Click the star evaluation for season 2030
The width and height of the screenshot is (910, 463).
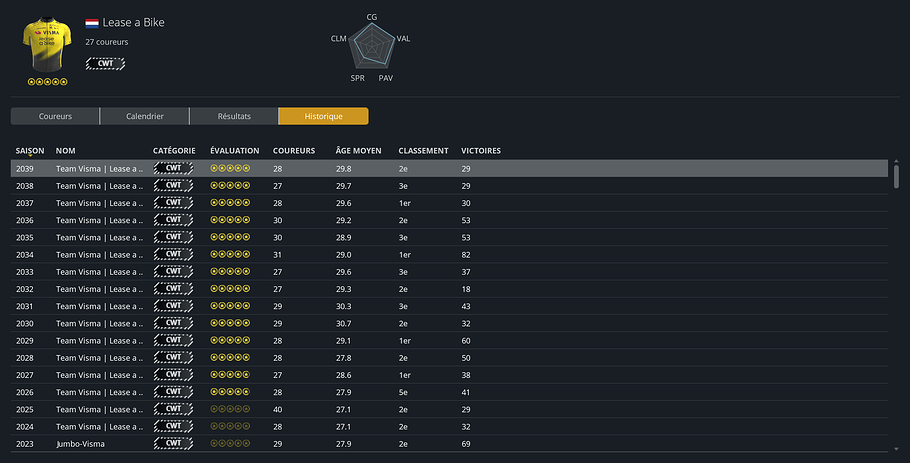coord(230,323)
